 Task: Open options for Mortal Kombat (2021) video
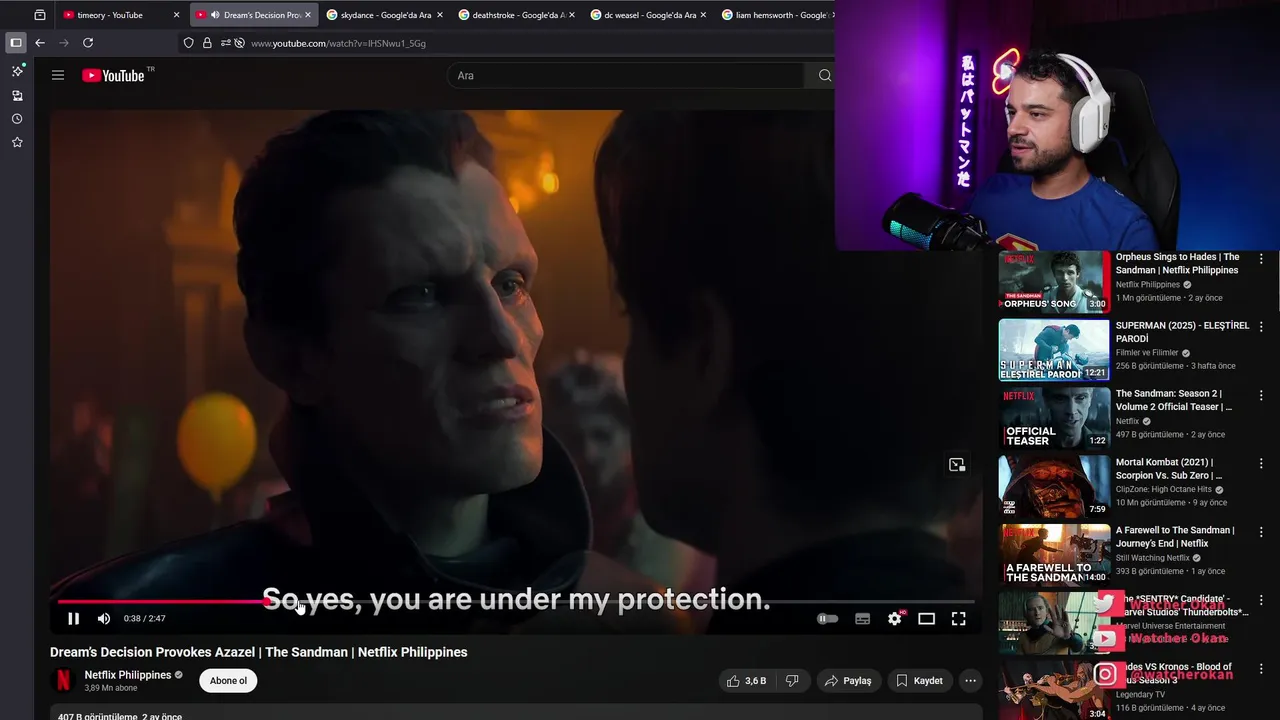1261,463
